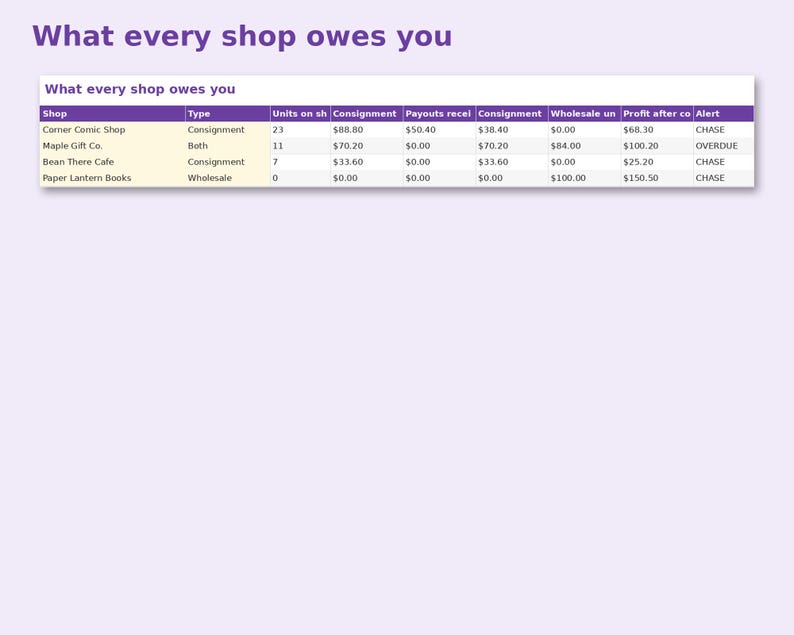Select the Shop column header

[x=112, y=113]
